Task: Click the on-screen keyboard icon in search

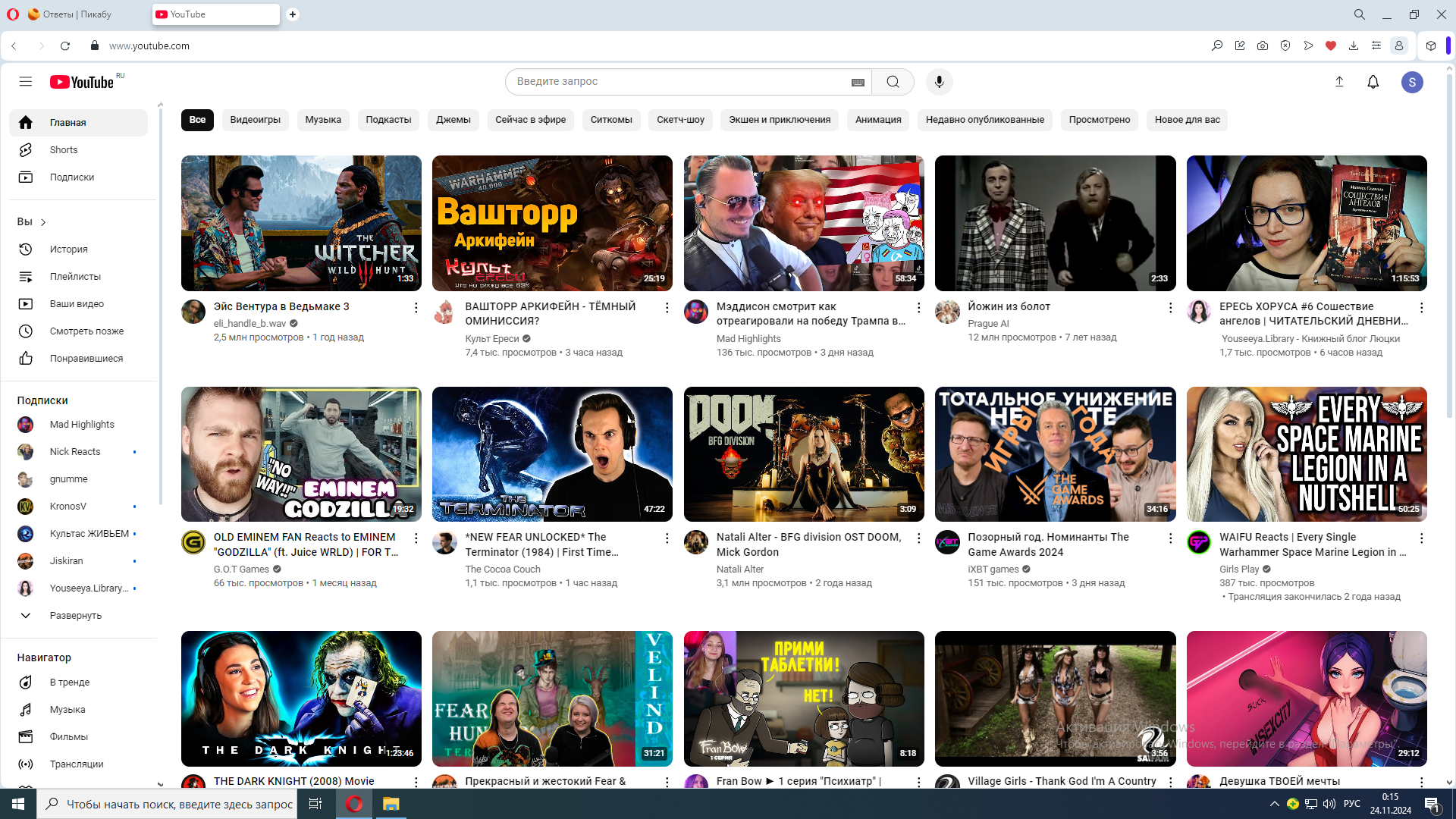Action: pyautogui.click(x=858, y=83)
